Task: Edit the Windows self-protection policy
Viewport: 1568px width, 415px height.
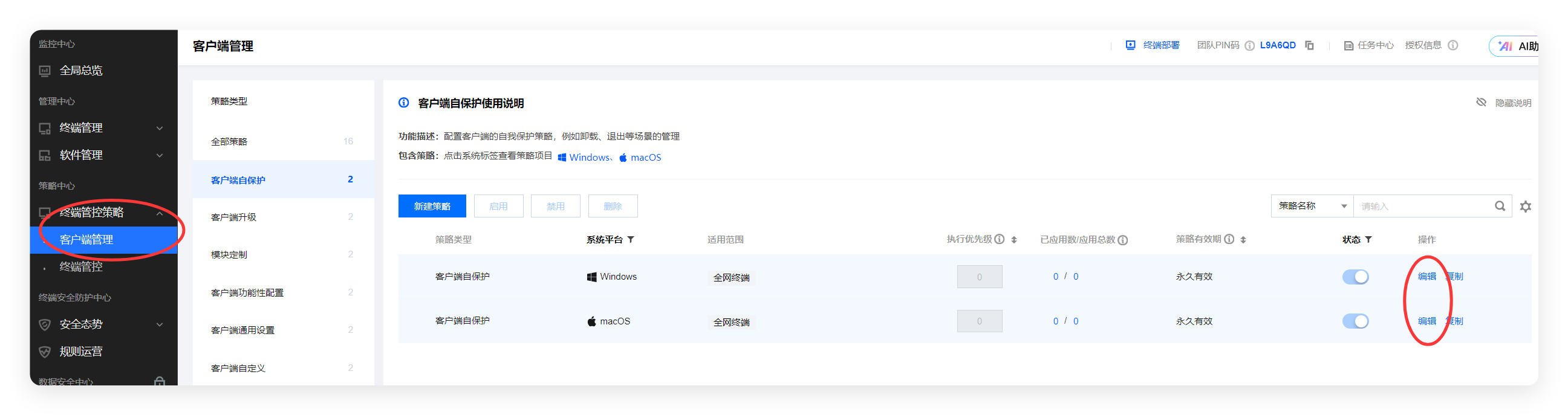Action: [1426, 277]
